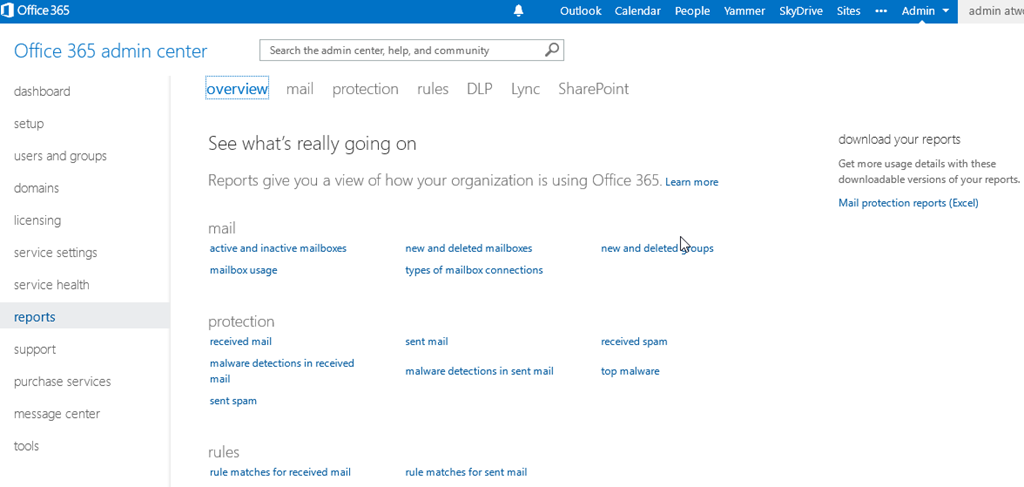
Task: Open the notifications bell icon
Action: point(518,11)
